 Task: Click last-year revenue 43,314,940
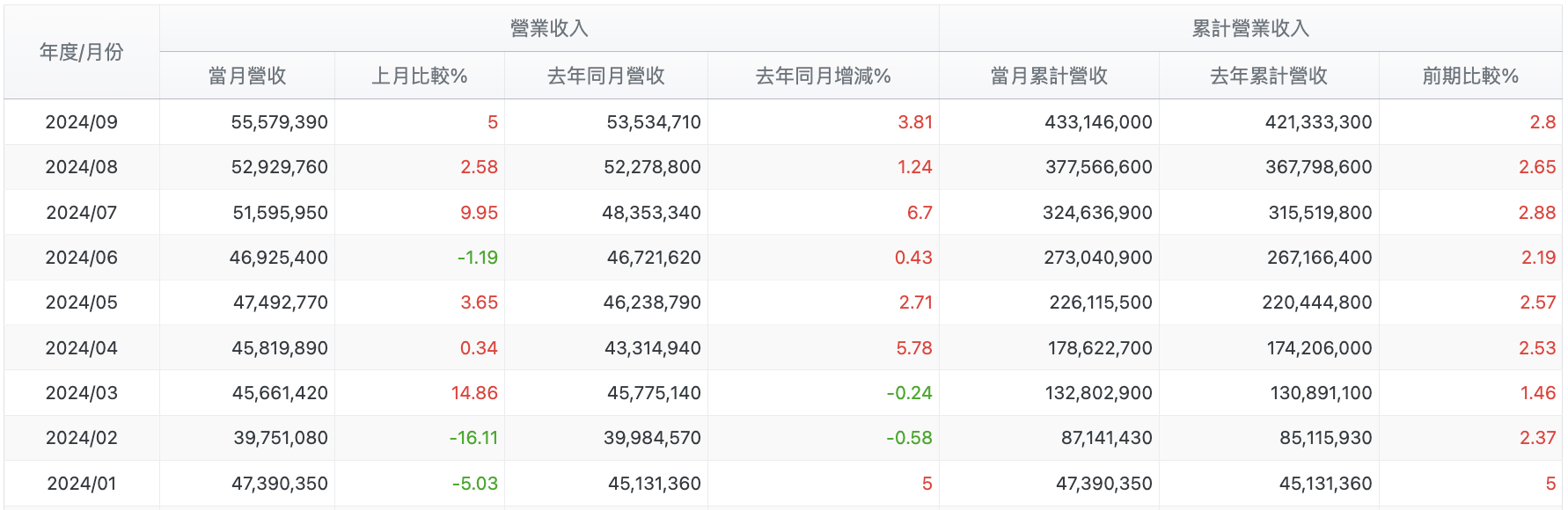[x=653, y=348]
